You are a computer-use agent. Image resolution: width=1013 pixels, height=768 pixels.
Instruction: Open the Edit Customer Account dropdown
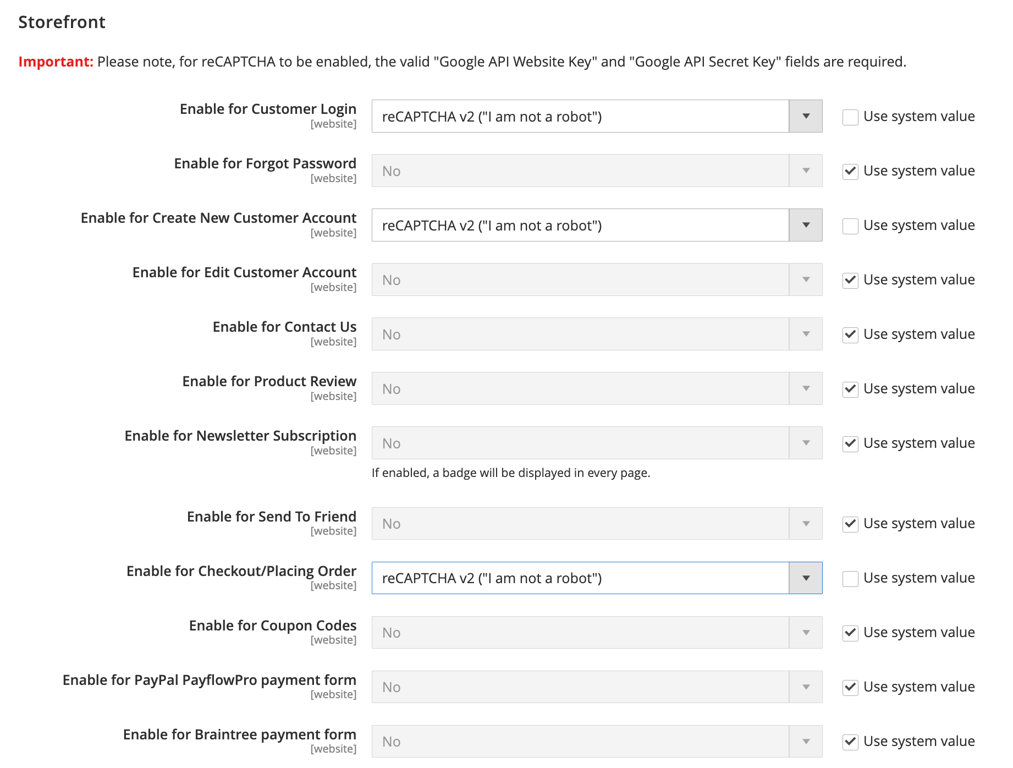coord(805,279)
